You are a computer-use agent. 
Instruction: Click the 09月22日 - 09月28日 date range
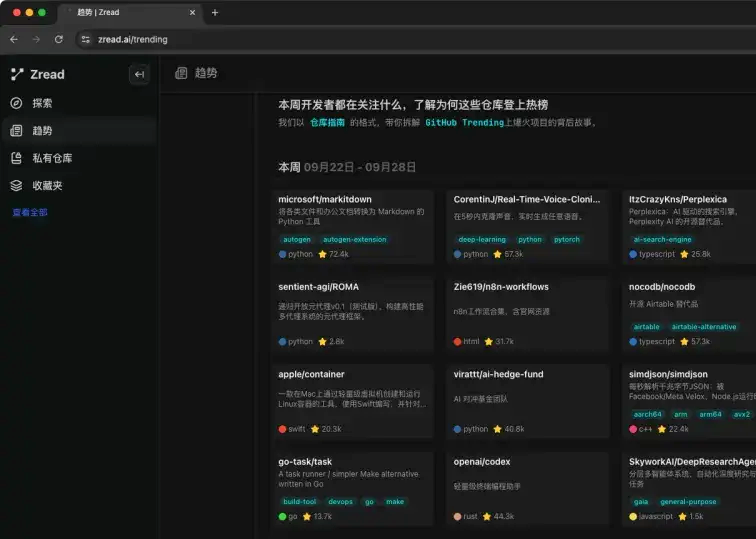360,167
